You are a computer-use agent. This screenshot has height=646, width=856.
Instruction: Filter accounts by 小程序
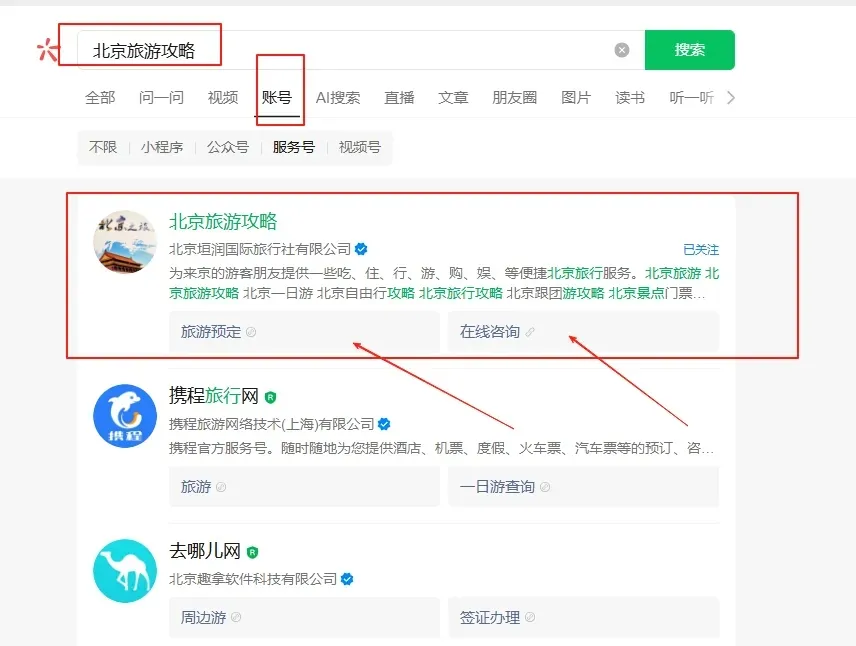pos(162,147)
